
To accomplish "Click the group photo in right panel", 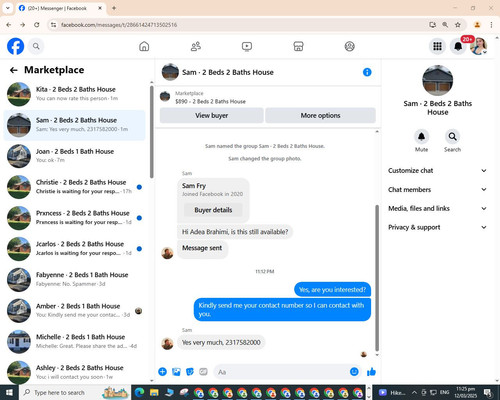I will click(437, 80).
